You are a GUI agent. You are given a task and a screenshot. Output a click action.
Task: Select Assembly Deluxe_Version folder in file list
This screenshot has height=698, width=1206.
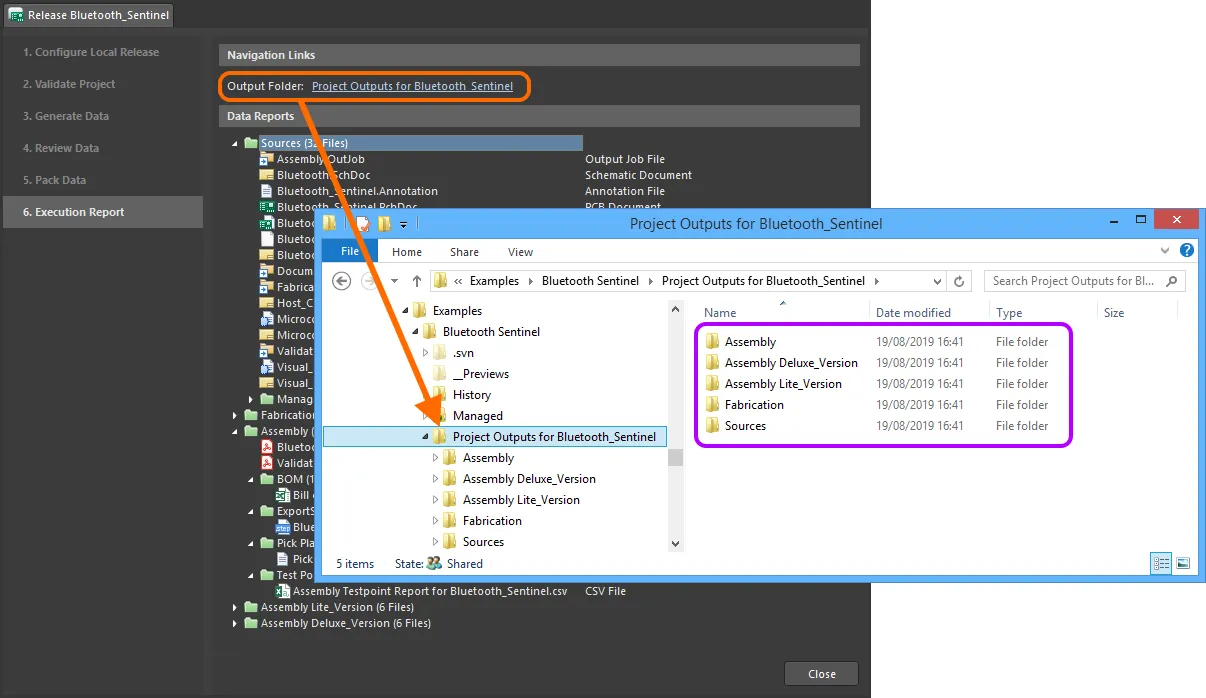(791, 363)
